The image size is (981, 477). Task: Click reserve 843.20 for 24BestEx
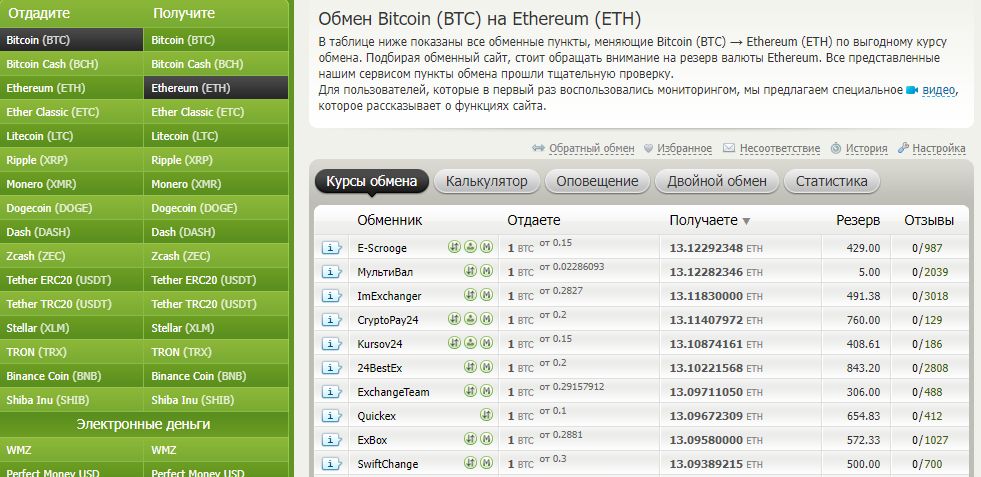tap(863, 368)
